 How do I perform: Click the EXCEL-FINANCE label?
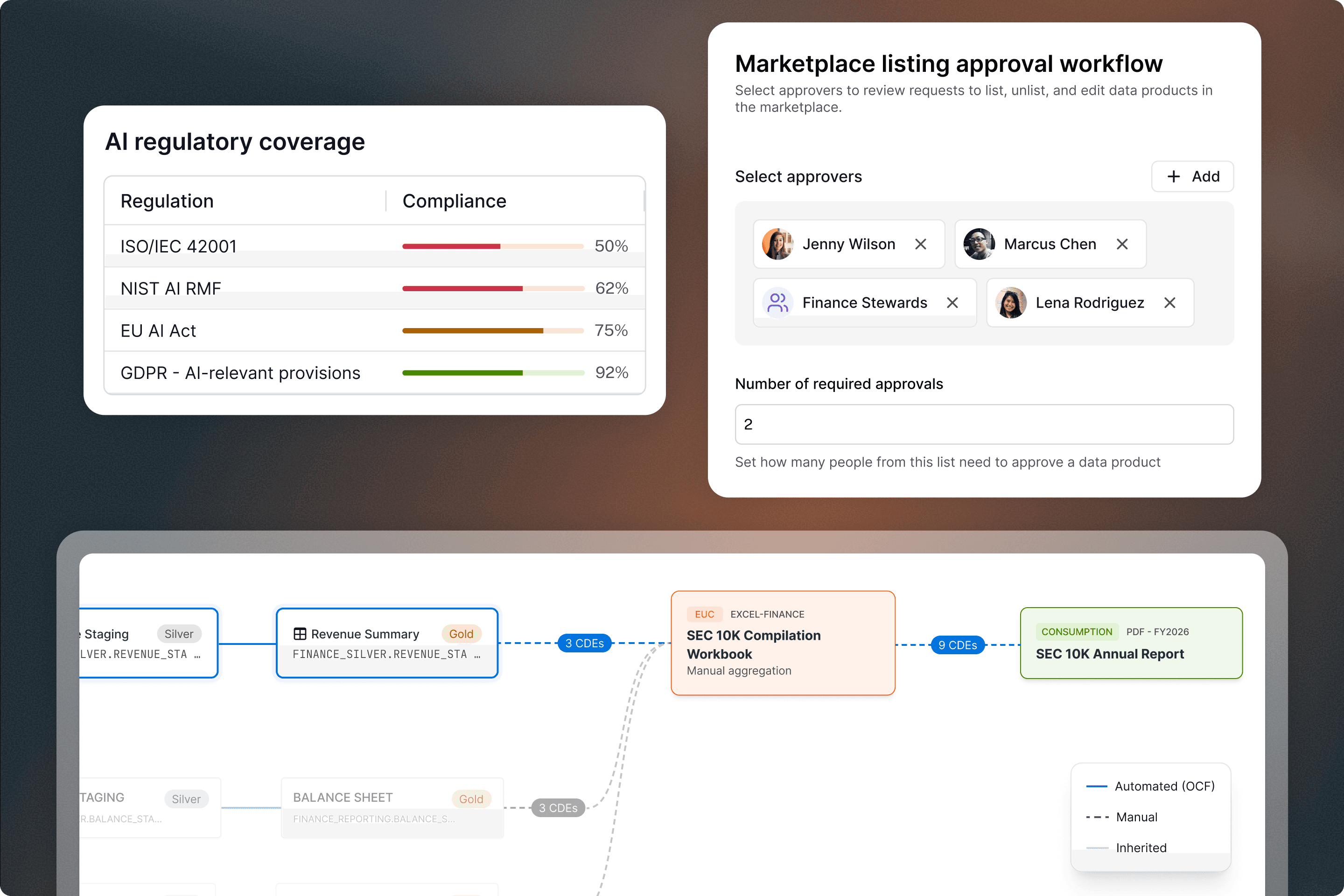click(767, 614)
